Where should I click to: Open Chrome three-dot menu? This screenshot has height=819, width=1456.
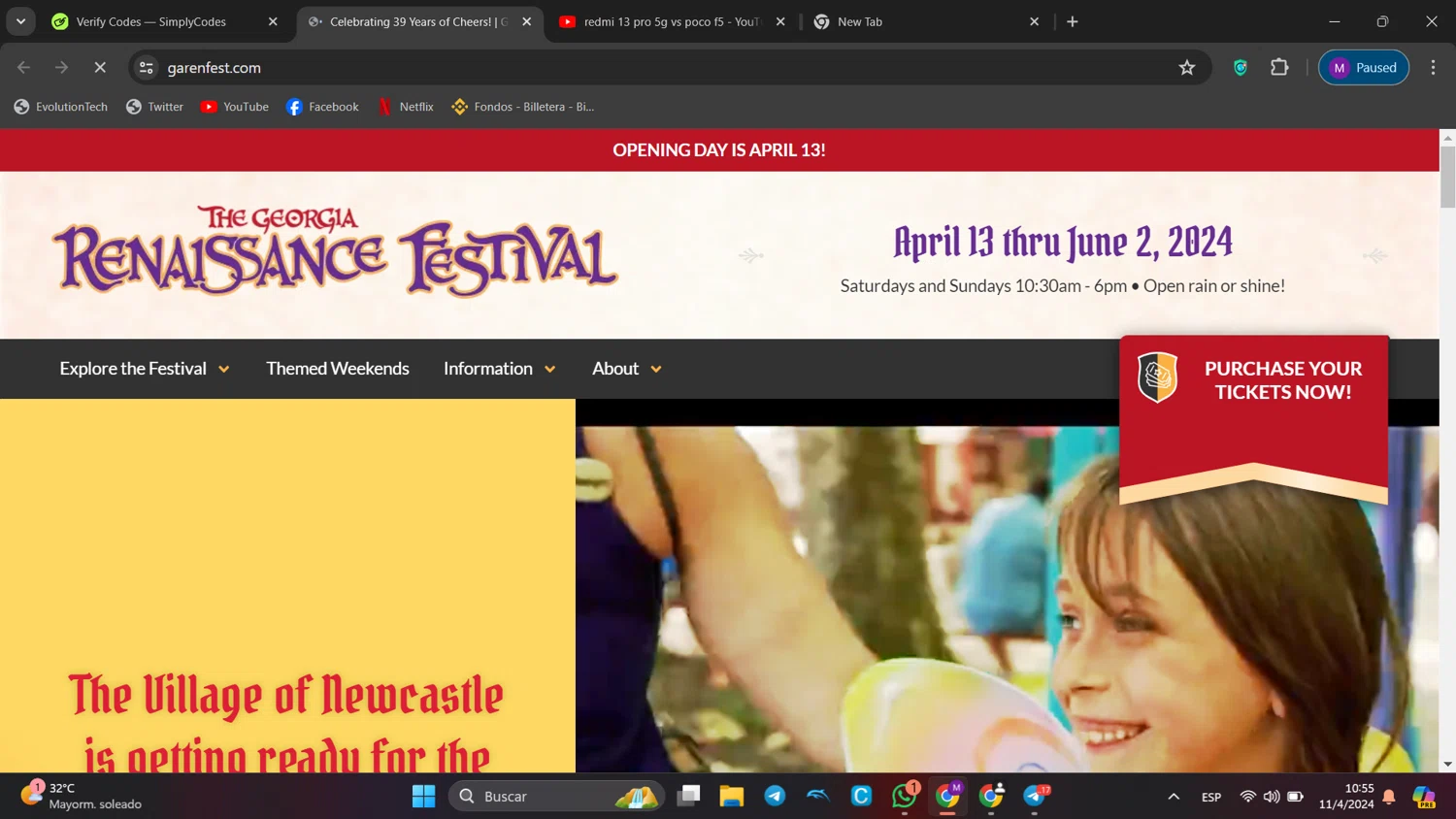[1433, 67]
